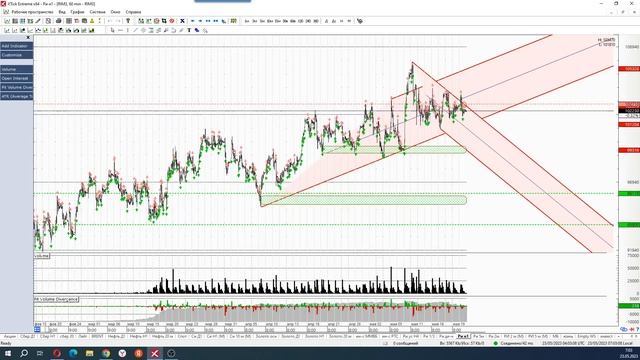Select the Open Interest indicator
The height and width of the screenshot is (360, 640).
coord(16,78)
